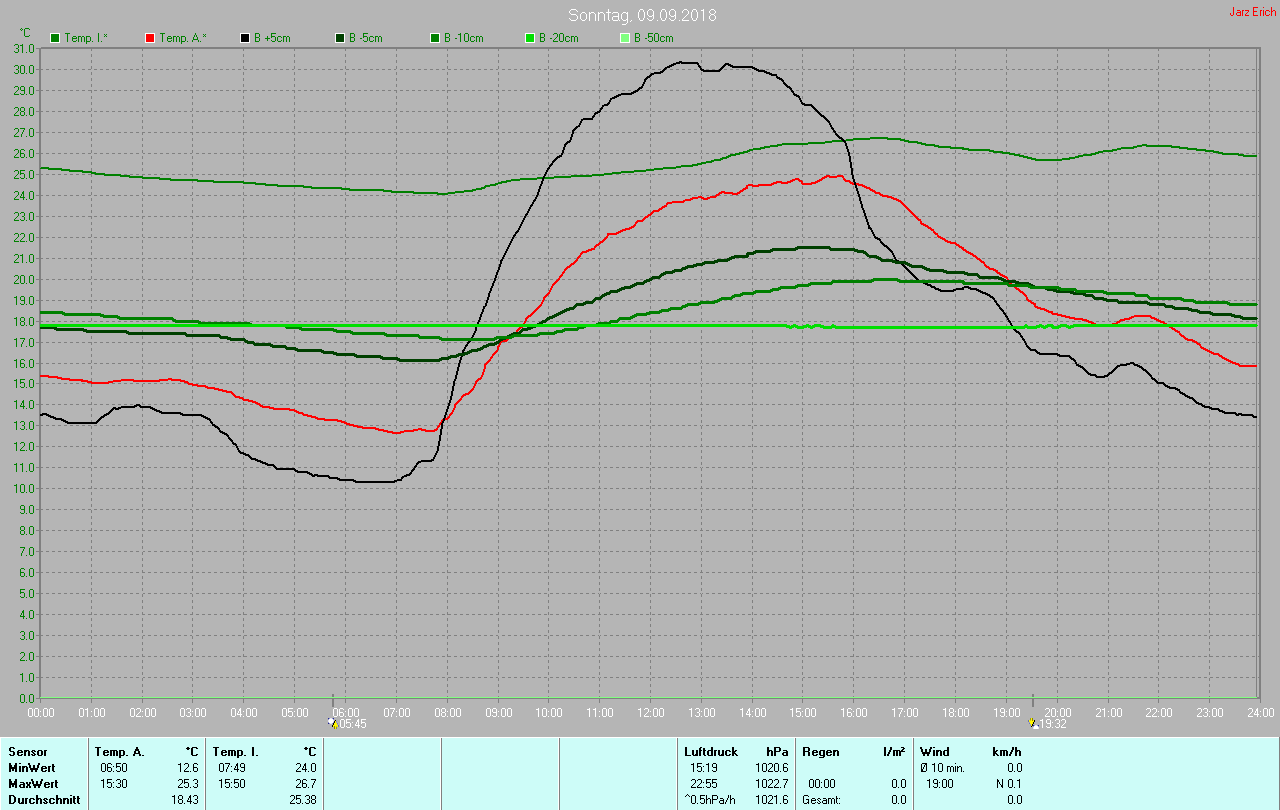Viewport: 1280px width, 810px height.
Task: Click the Jarz Erich label in corner
Action: [1252, 12]
